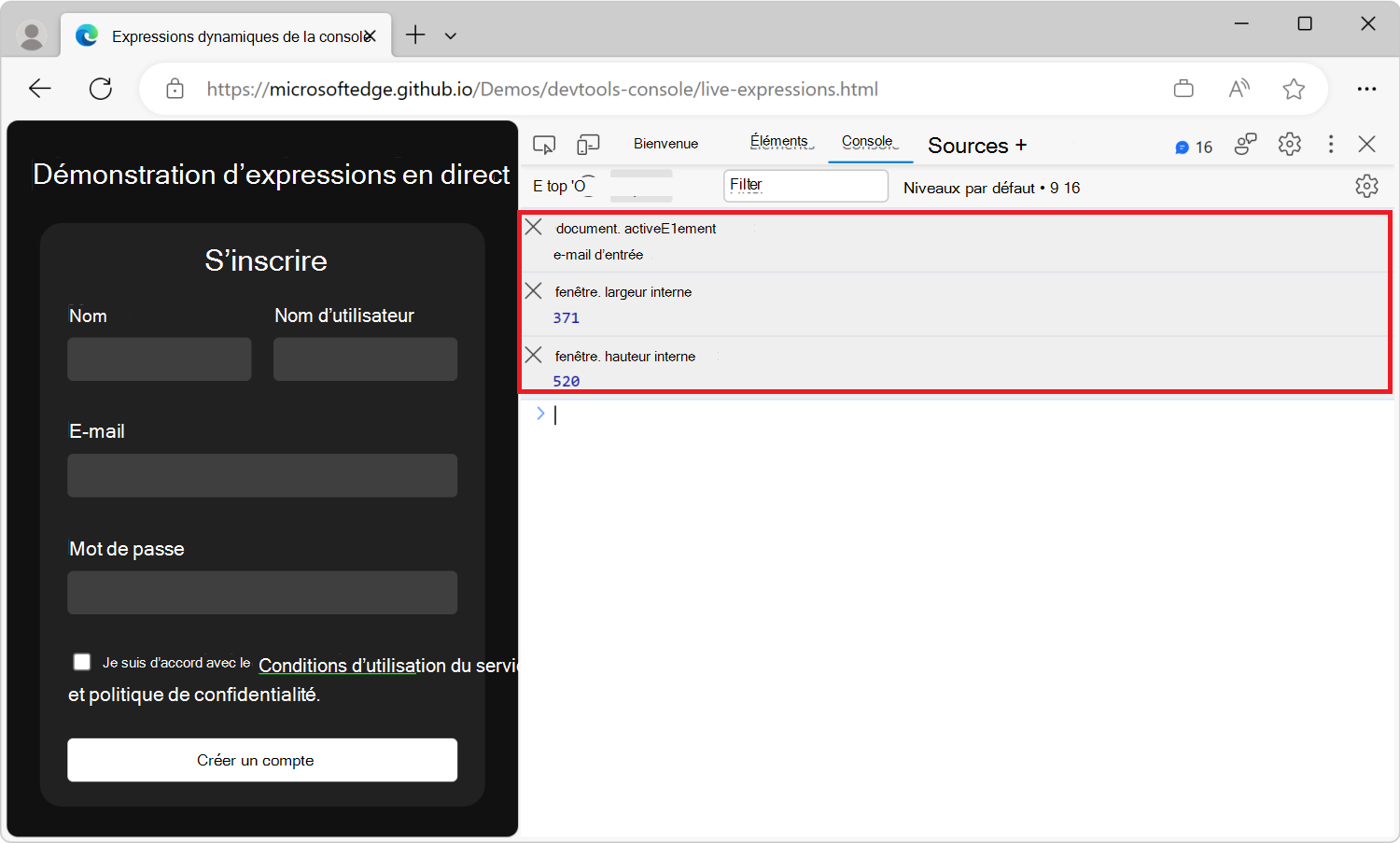Open the console sidebar settings gear
Viewport: 1400px width, 843px height.
click(1366, 186)
